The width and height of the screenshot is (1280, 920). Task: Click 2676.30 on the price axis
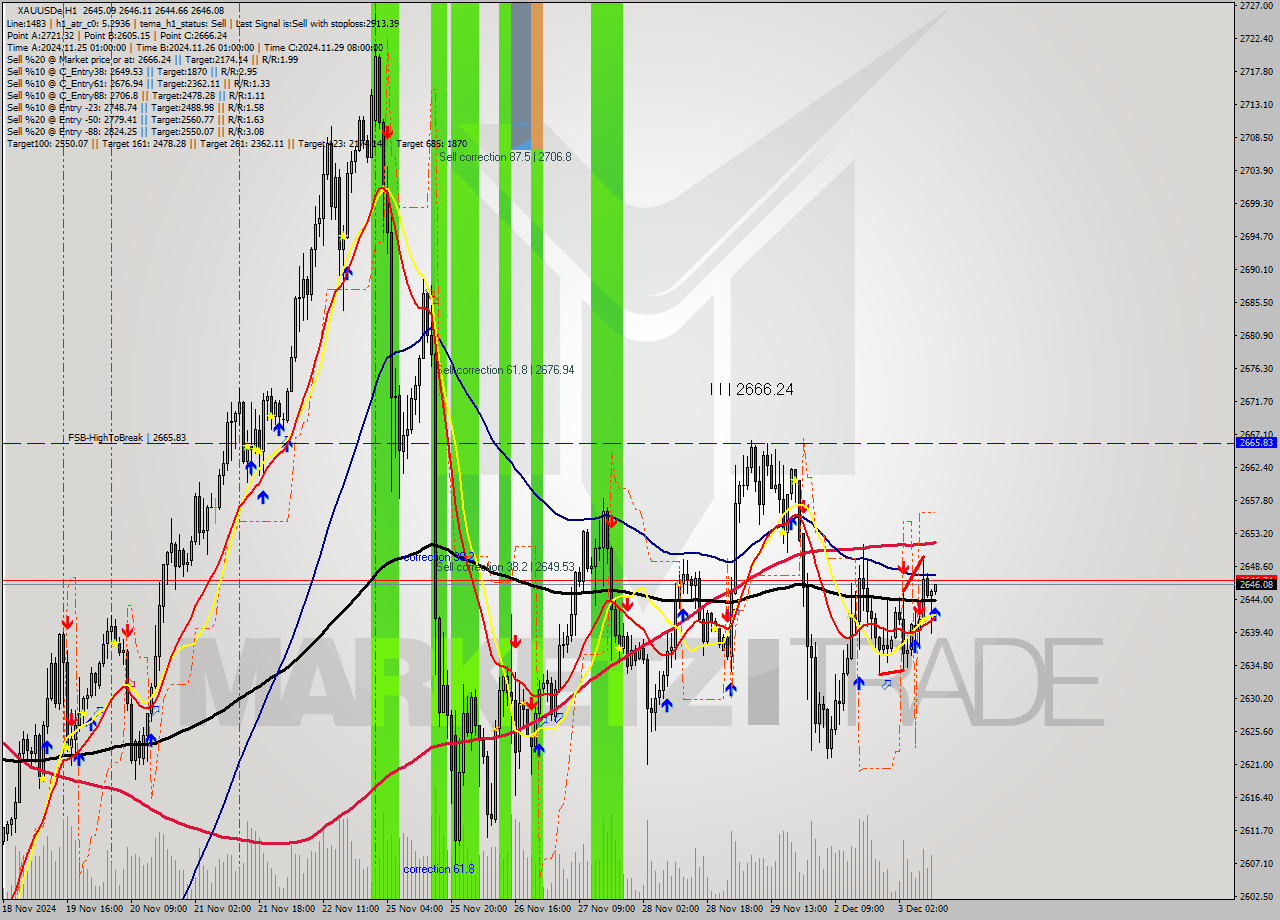(1255, 368)
